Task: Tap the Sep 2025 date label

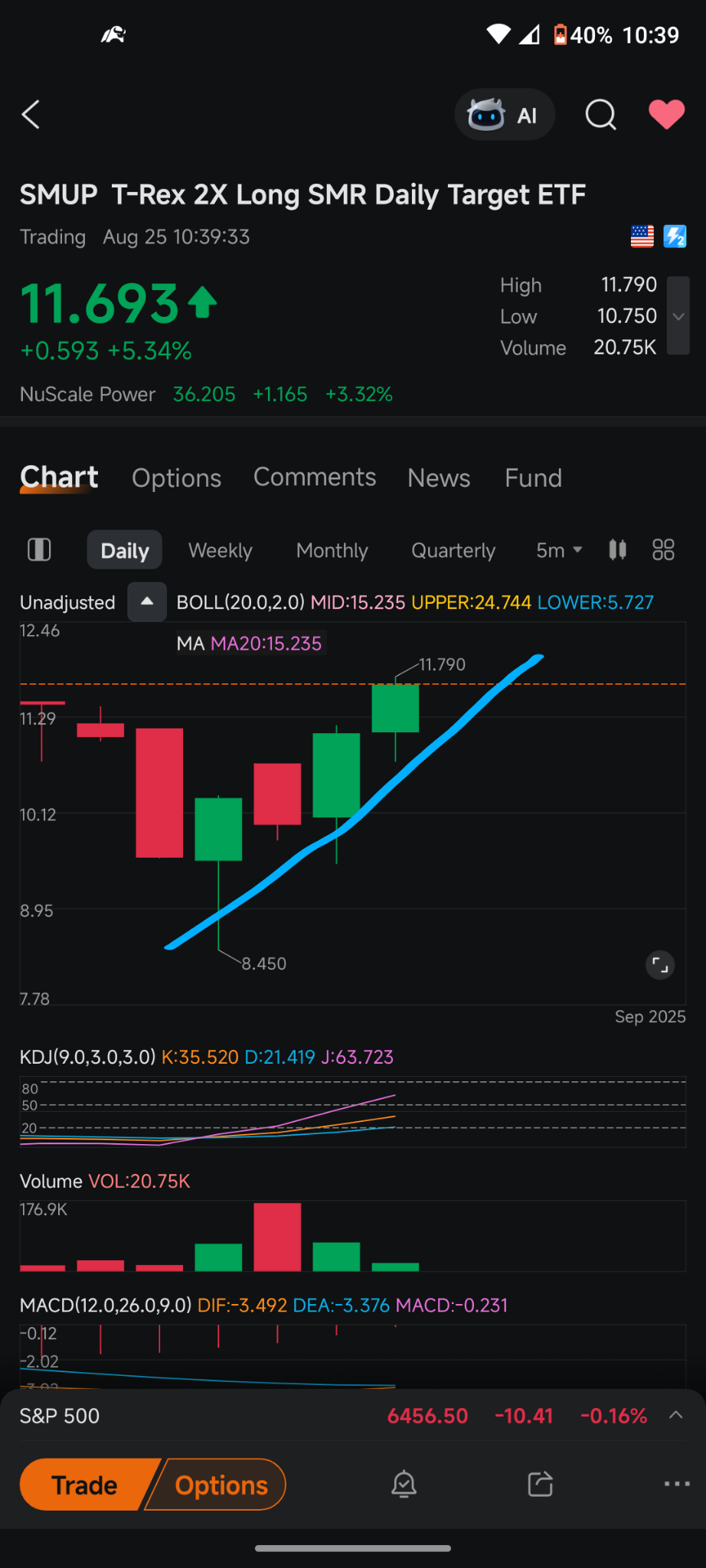Action: (650, 1016)
